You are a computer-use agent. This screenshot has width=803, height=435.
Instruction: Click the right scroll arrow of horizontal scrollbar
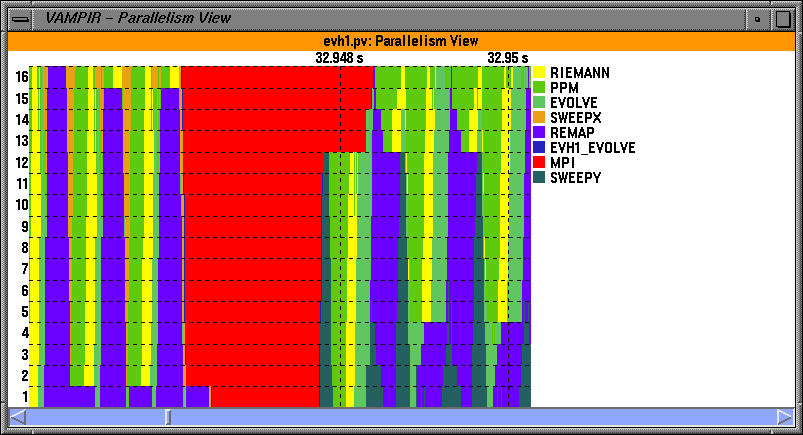pyautogui.click(x=785, y=417)
